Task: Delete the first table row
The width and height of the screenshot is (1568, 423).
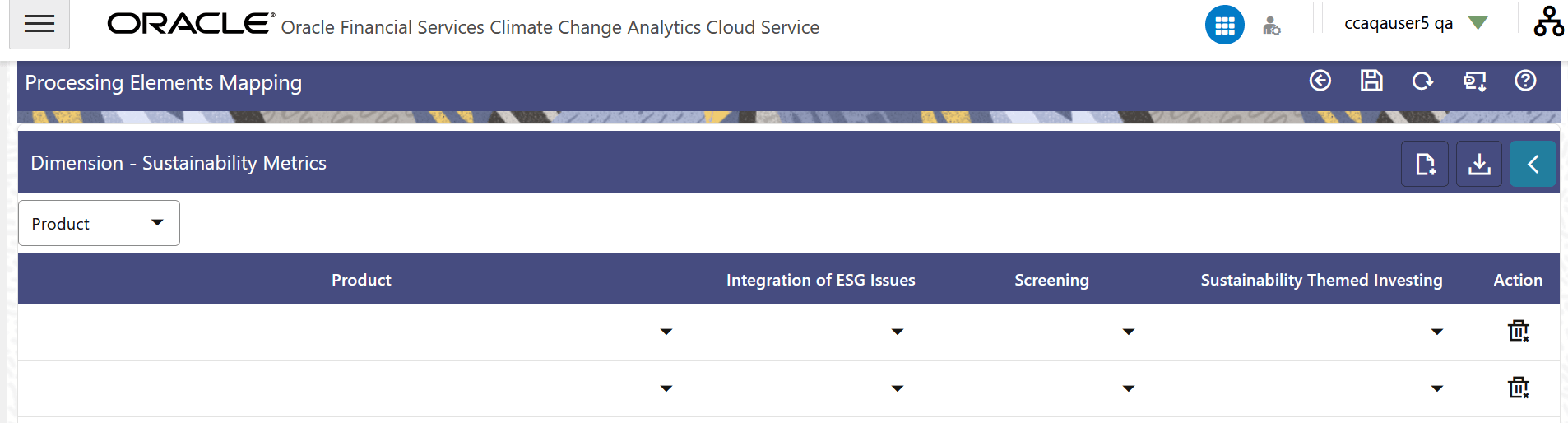Action: click(1518, 331)
